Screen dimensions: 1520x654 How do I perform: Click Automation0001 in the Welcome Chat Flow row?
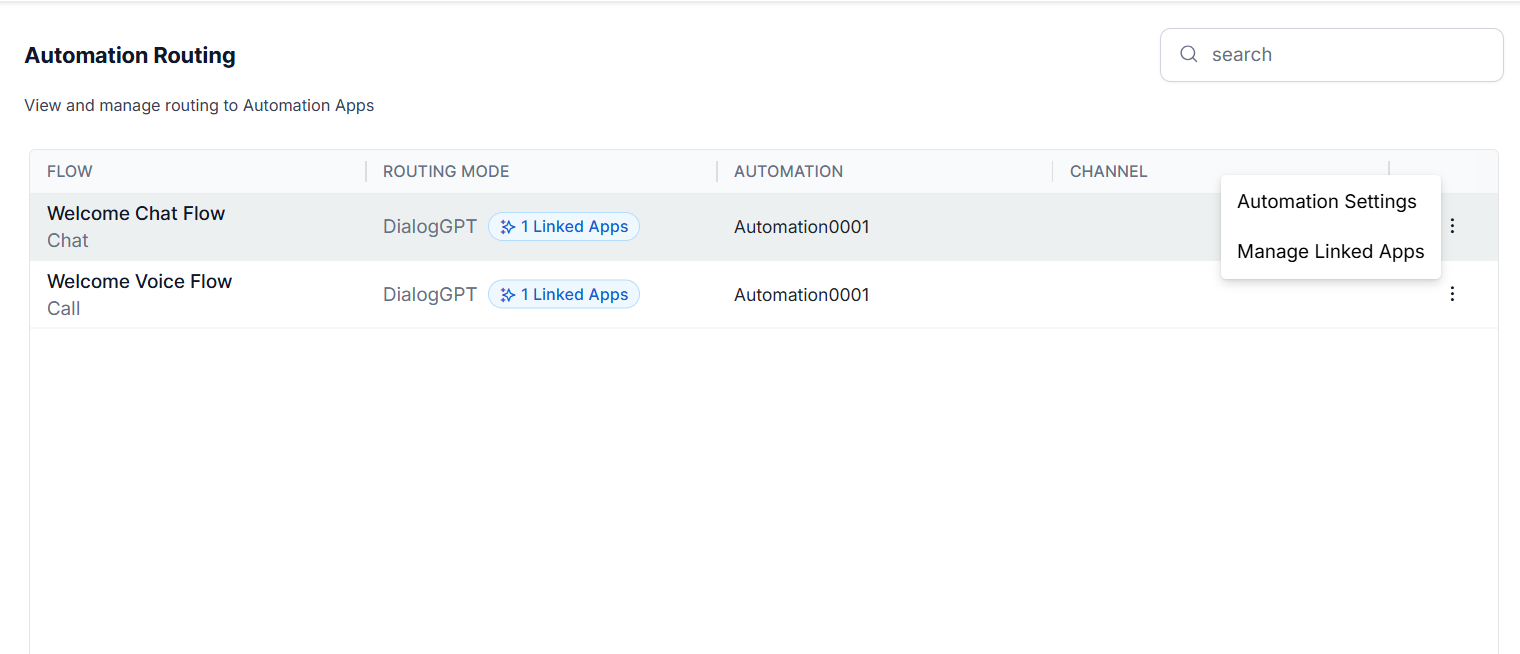801,227
